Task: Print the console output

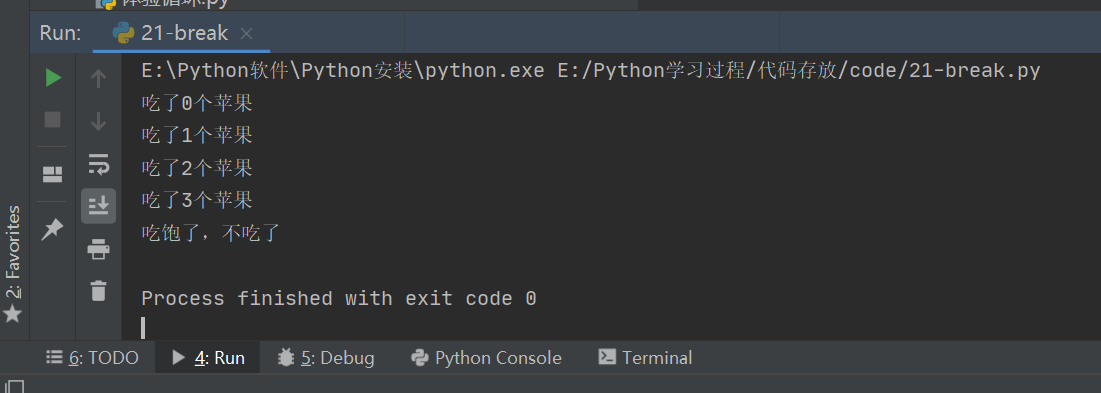Action: (x=98, y=248)
